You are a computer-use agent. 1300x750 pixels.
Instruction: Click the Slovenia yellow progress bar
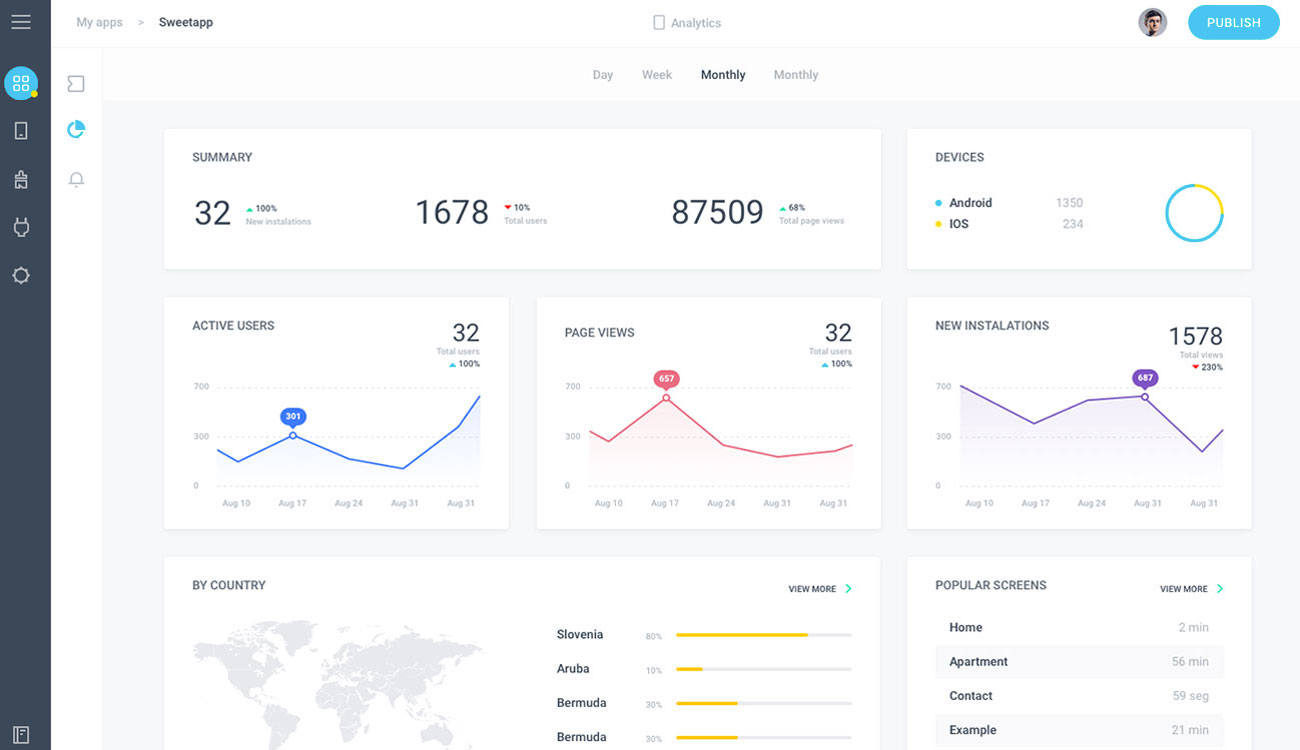741,635
